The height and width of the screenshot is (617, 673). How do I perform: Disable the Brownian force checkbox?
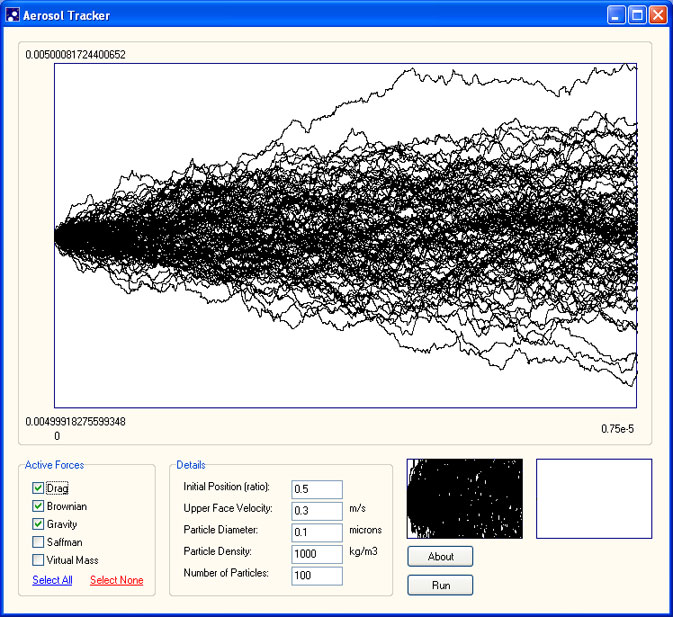tap(38, 506)
